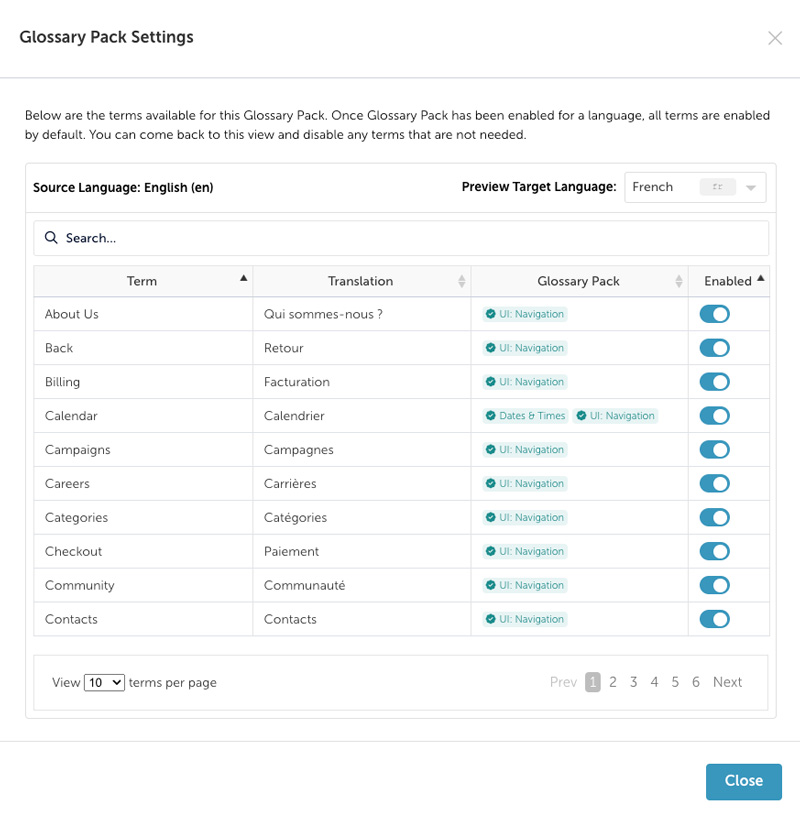
Task: Click the term Campaigns
Action: [77, 450]
